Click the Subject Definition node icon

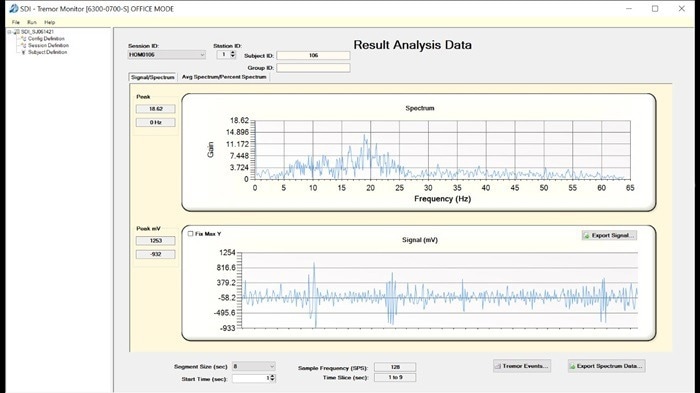coord(24,52)
